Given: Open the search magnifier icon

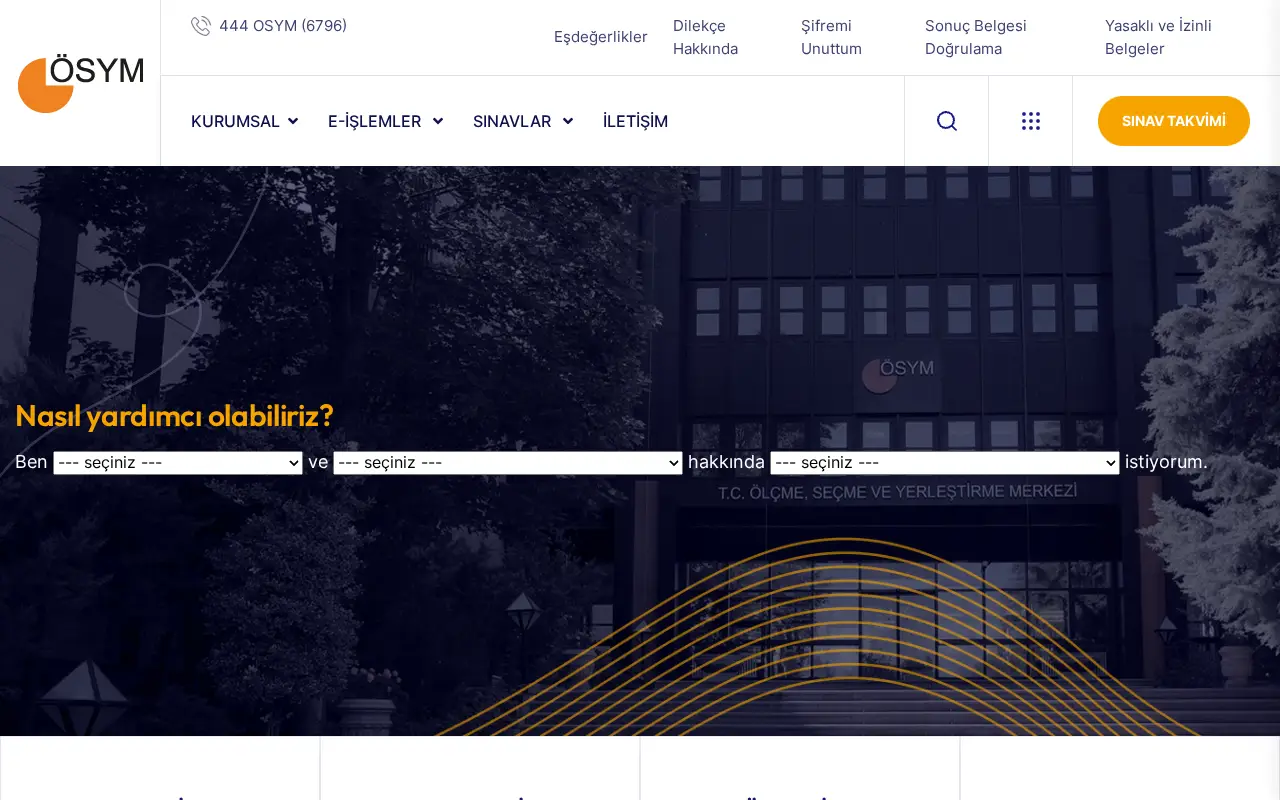Looking at the screenshot, I should [x=947, y=121].
